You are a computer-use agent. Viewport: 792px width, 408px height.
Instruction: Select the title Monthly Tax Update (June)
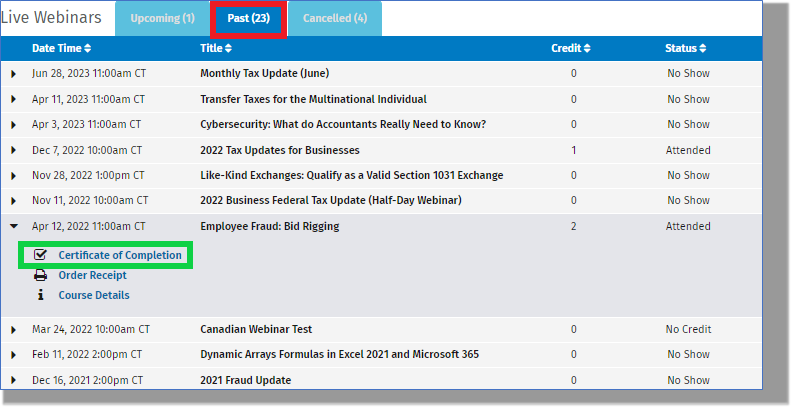(265, 73)
